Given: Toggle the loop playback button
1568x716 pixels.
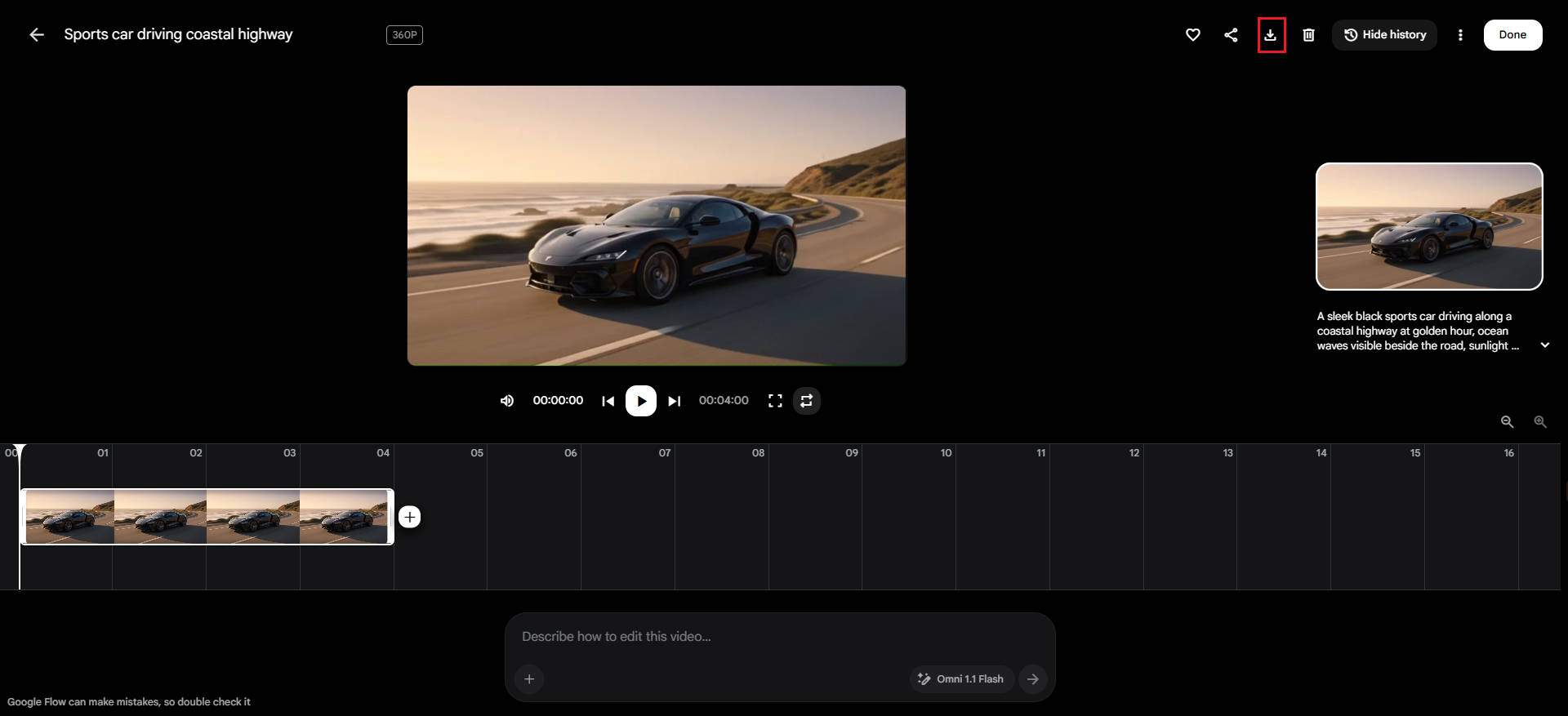Looking at the screenshot, I should [x=806, y=401].
